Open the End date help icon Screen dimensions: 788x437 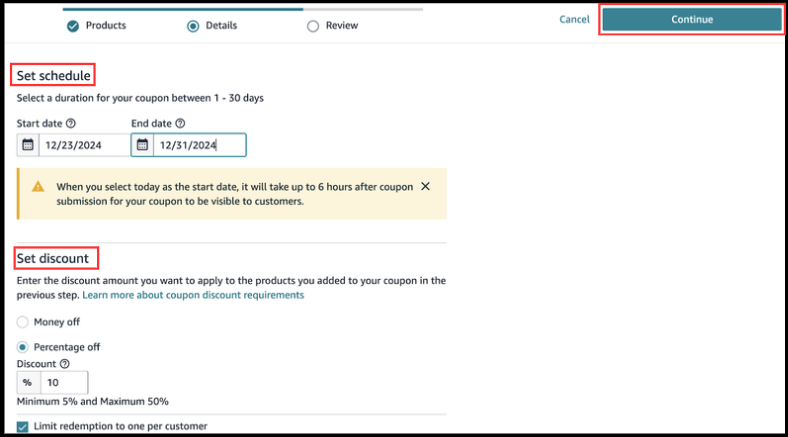click(x=180, y=124)
